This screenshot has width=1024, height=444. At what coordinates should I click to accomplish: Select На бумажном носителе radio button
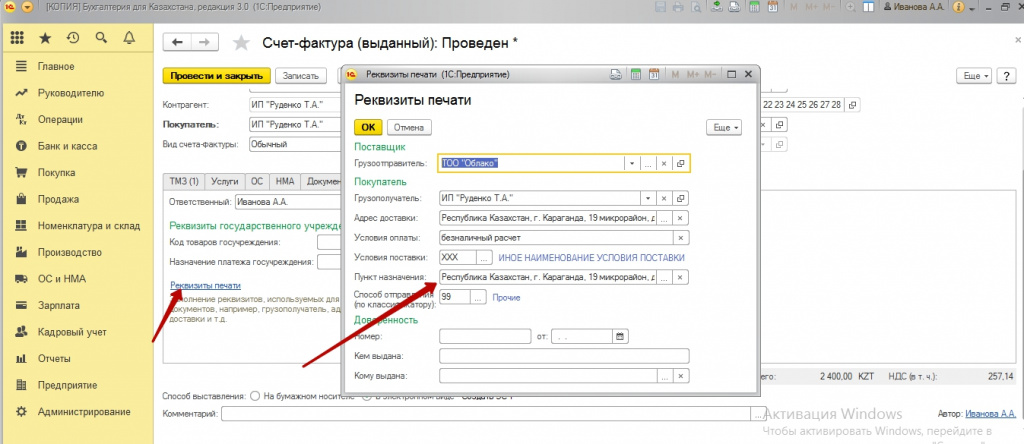(x=254, y=396)
